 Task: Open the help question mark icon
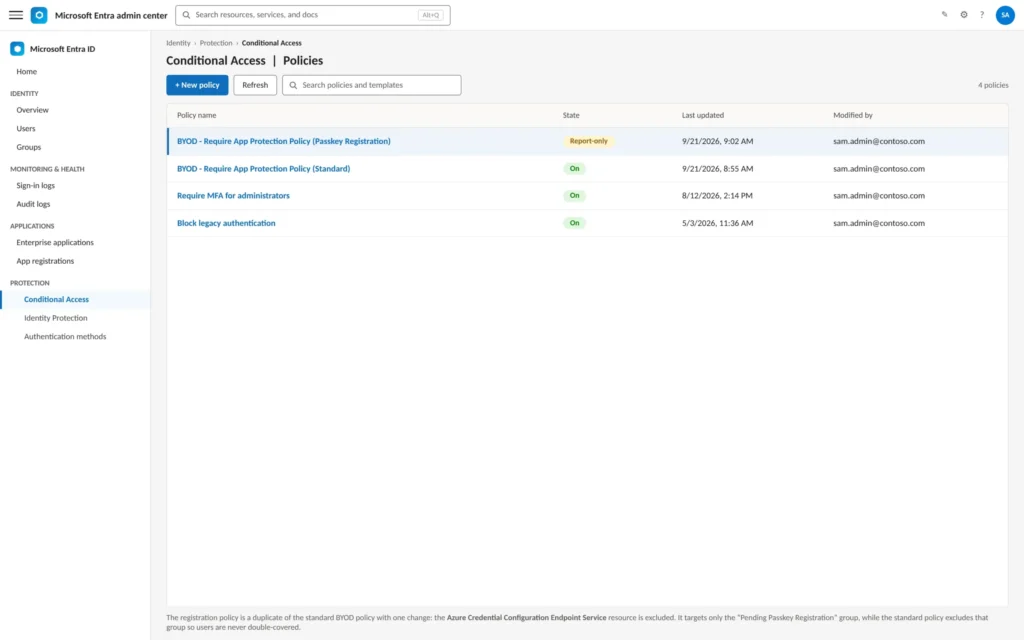(x=982, y=14)
